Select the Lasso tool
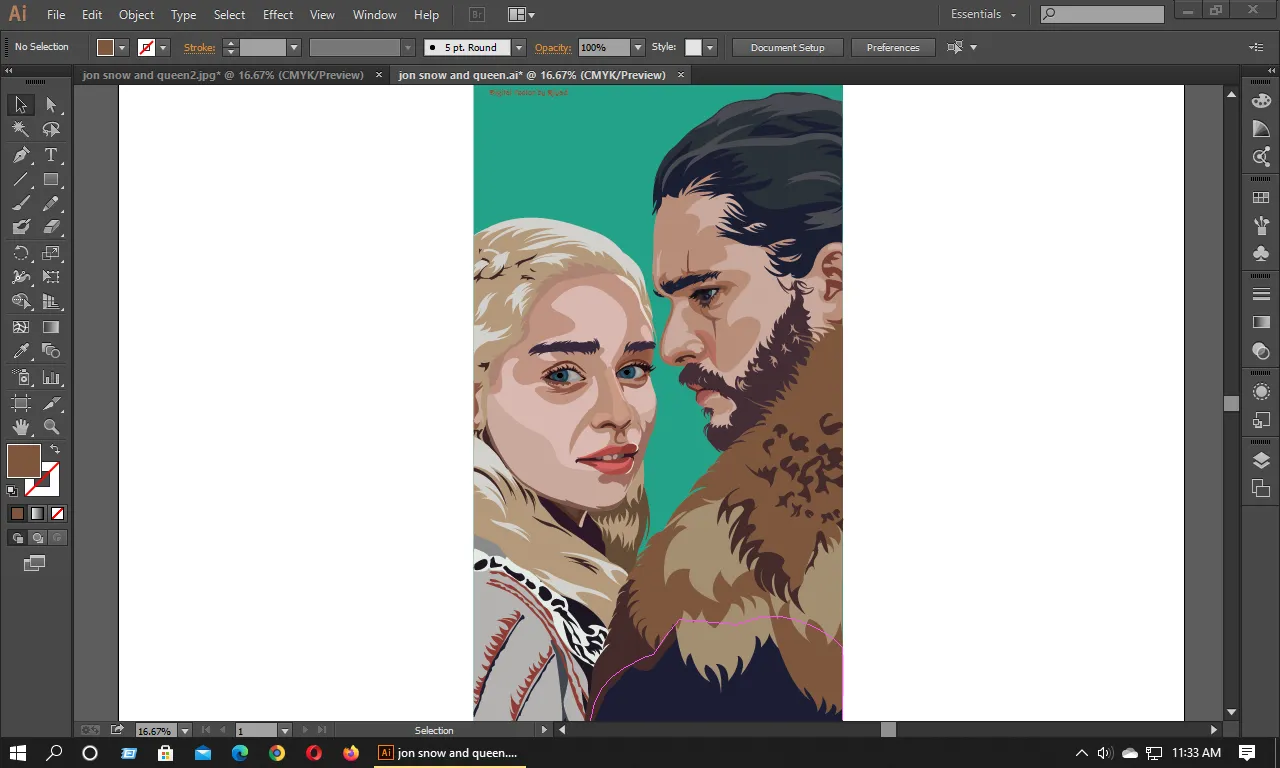The width and height of the screenshot is (1280, 768). coord(52,130)
